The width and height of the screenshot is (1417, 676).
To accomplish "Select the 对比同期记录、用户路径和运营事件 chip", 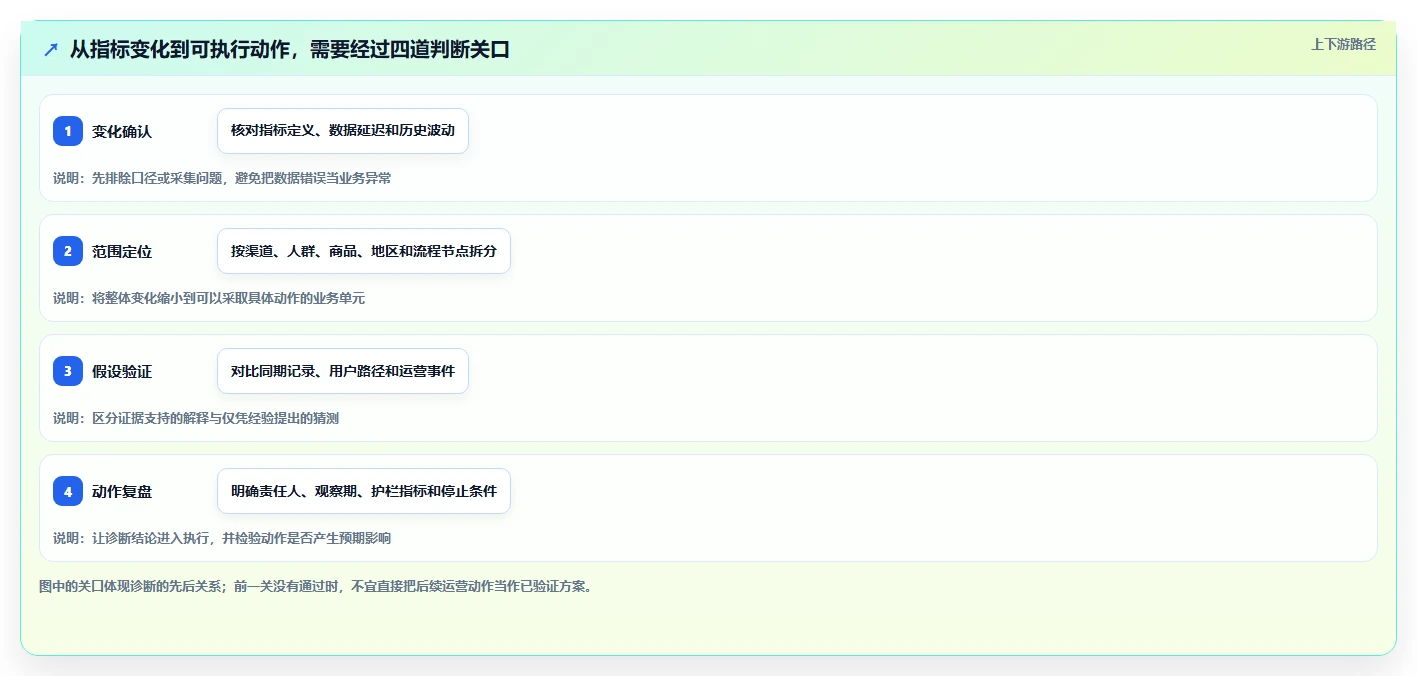I will (343, 371).
